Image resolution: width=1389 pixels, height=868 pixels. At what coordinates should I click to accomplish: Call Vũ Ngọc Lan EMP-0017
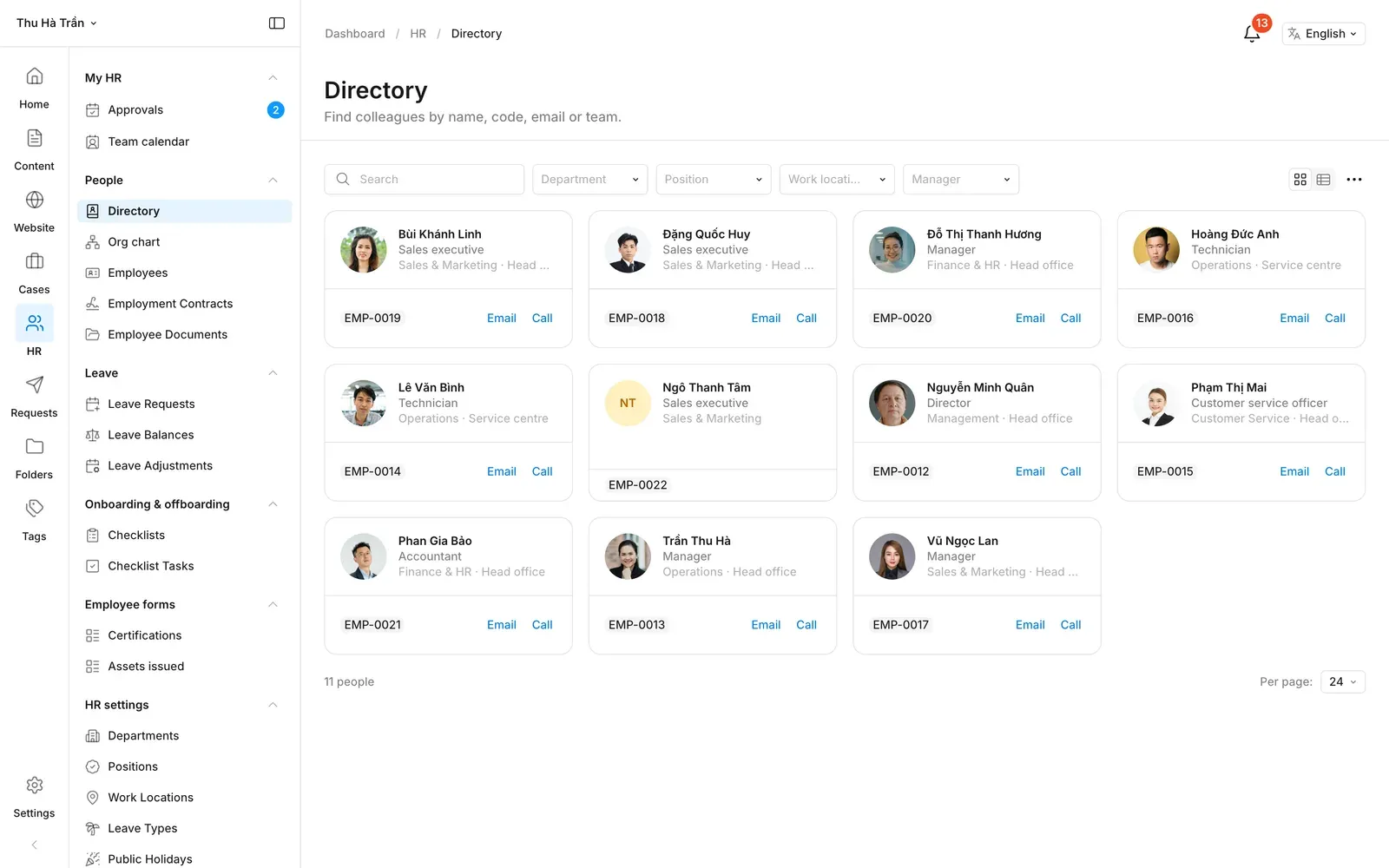coord(1070,625)
